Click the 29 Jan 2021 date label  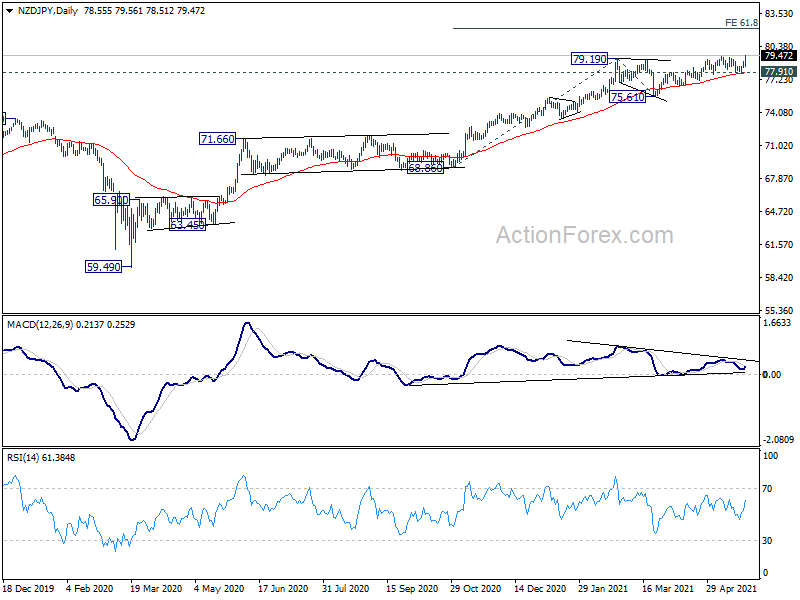(x=603, y=588)
